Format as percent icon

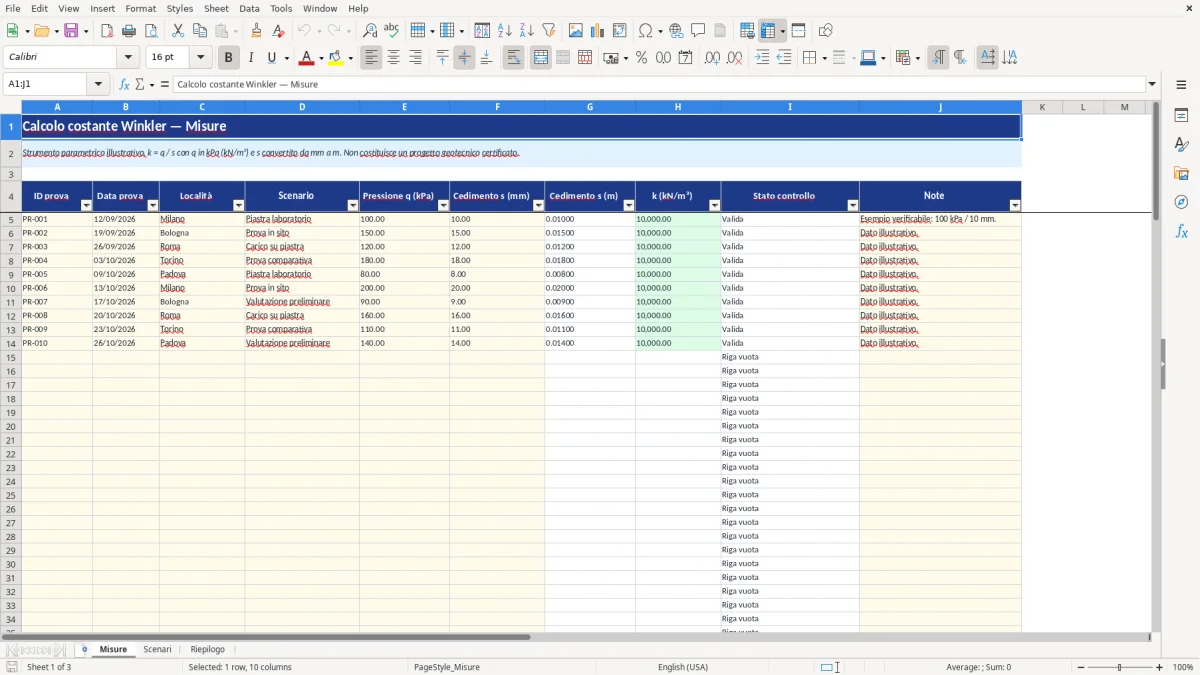pos(642,58)
